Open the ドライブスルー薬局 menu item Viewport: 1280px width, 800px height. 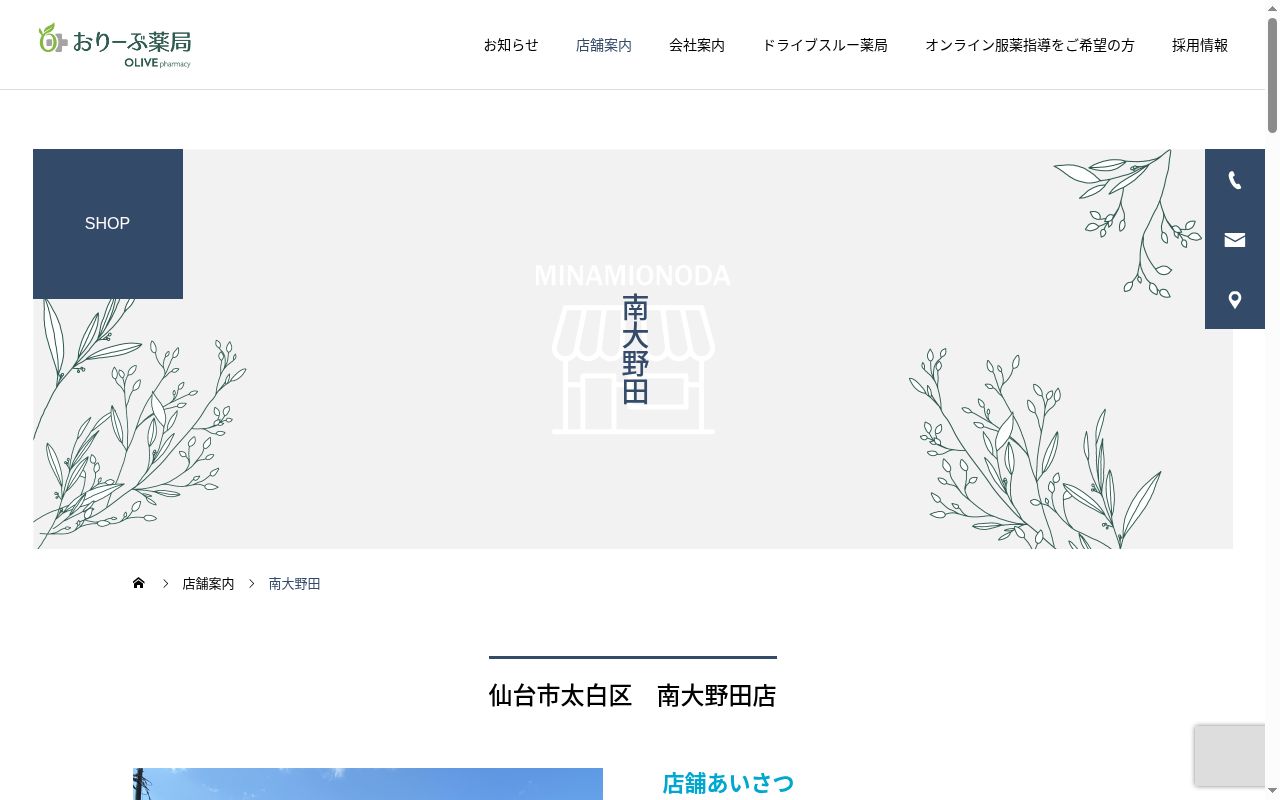point(825,45)
